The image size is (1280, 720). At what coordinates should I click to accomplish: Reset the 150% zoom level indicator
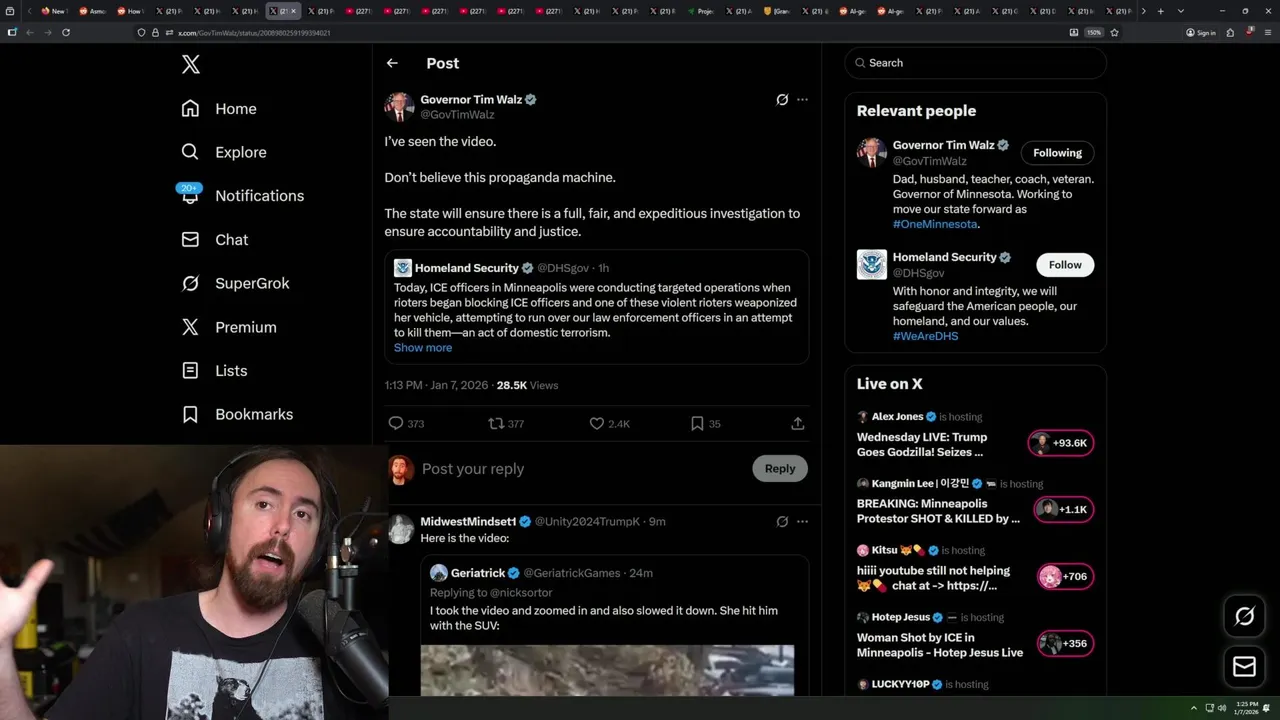pyautogui.click(x=1094, y=32)
